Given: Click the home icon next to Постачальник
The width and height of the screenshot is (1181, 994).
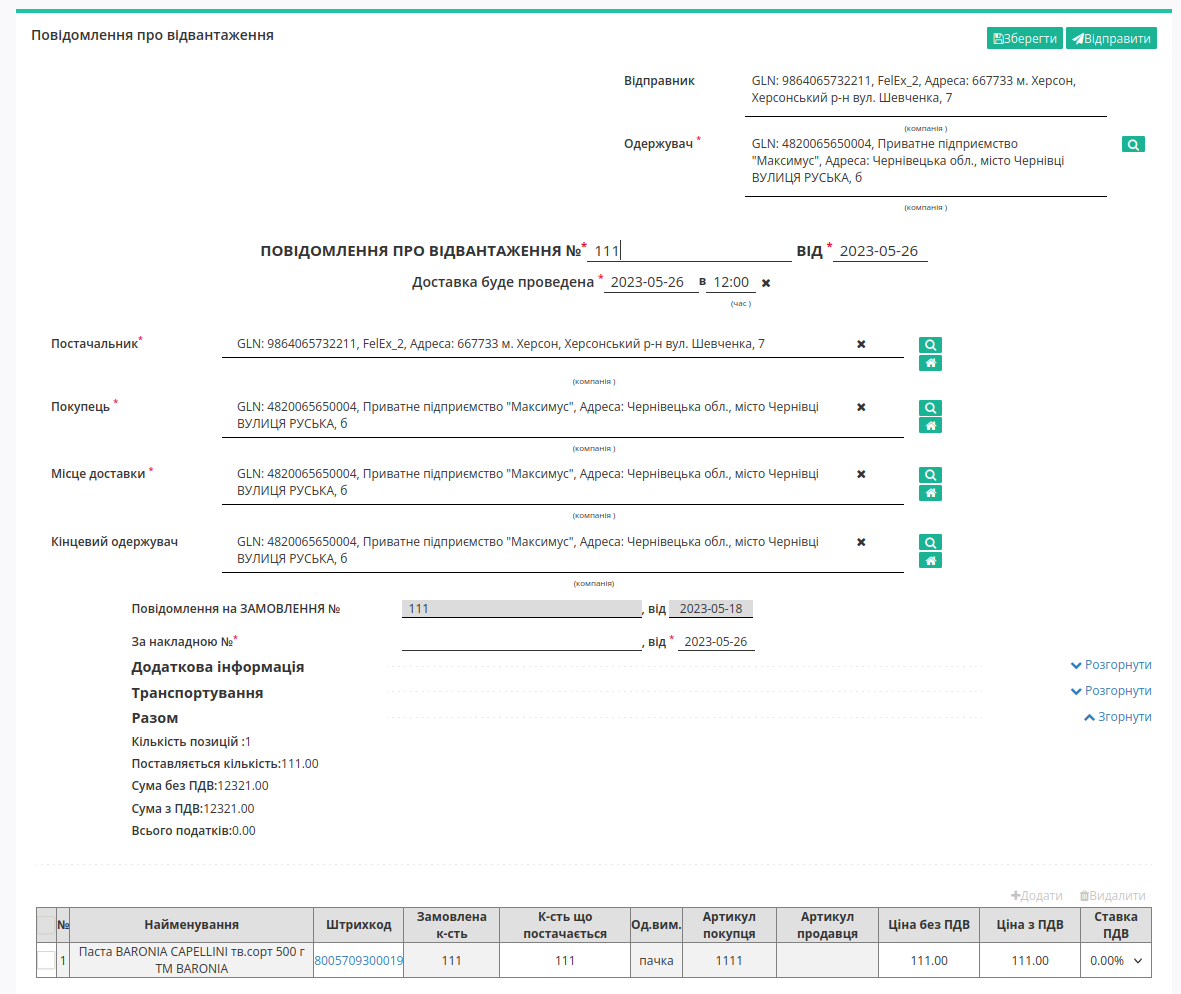Looking at the screenshot, I should pyautogui.click(x=930, y=362).
